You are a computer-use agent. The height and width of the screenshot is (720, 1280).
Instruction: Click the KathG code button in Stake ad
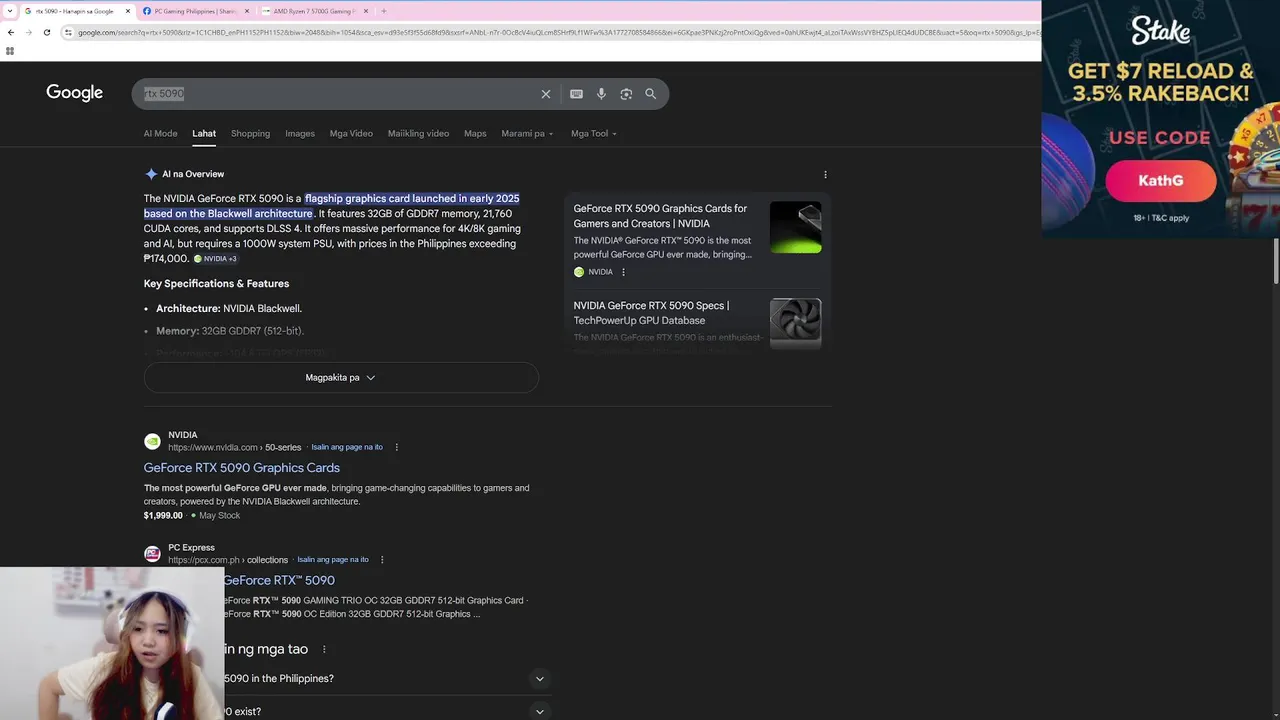1161,181
